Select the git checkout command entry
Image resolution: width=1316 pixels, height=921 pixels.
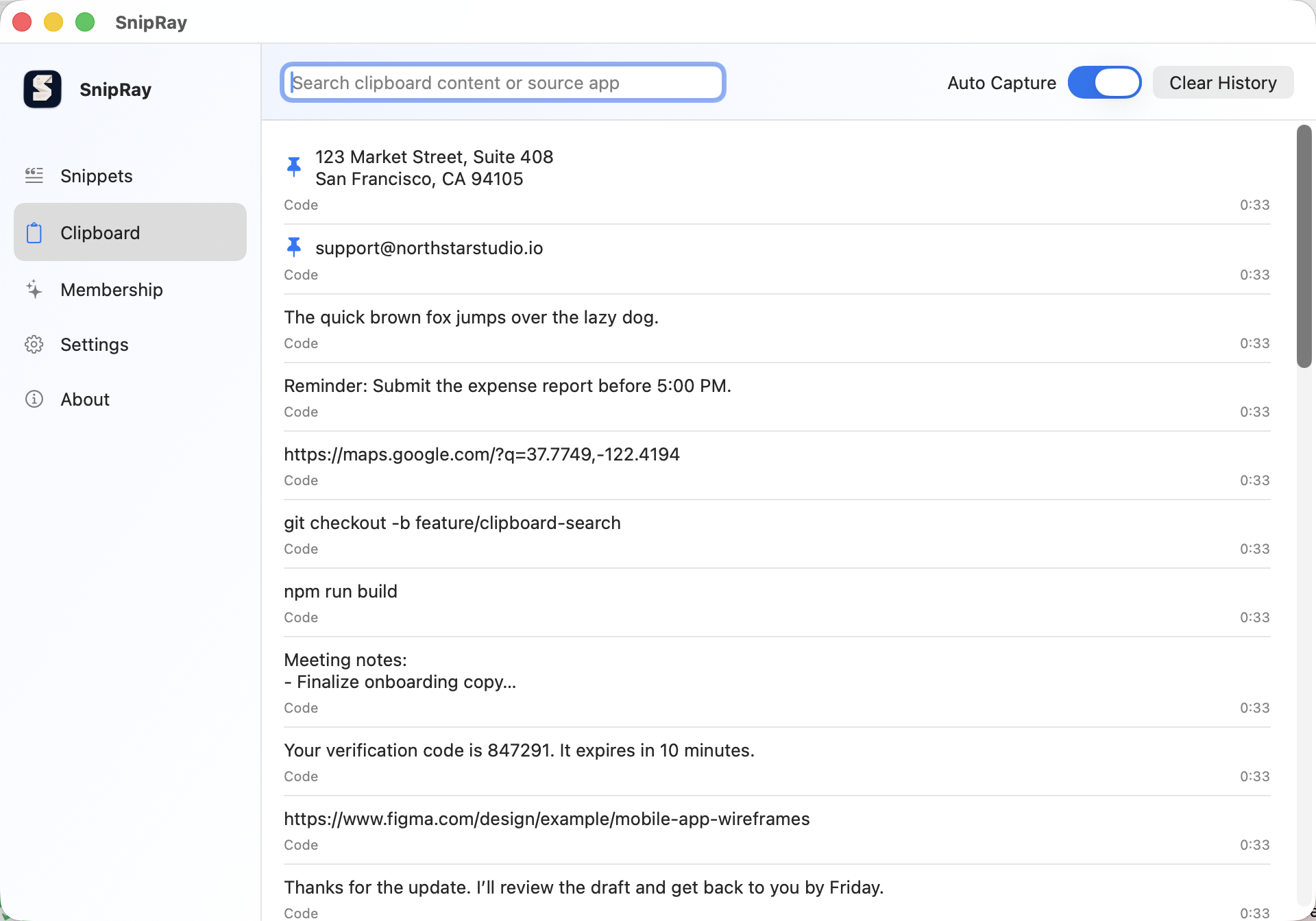coord(777,535)
